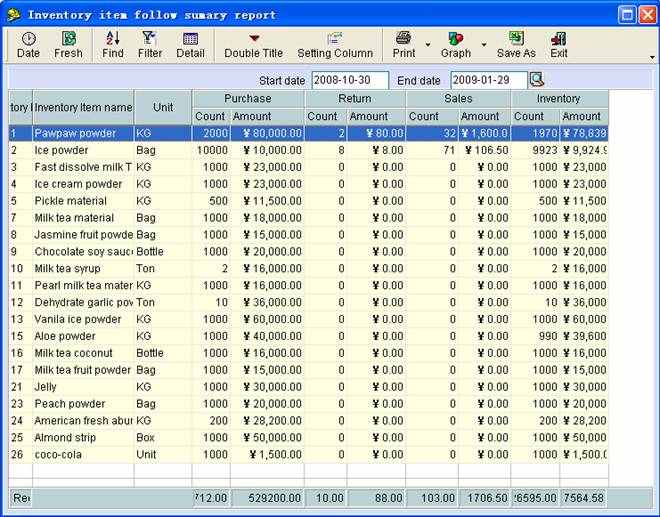Screen dimensions: 660x517
Task: Click the Inventory group column header
Action: 559,99
